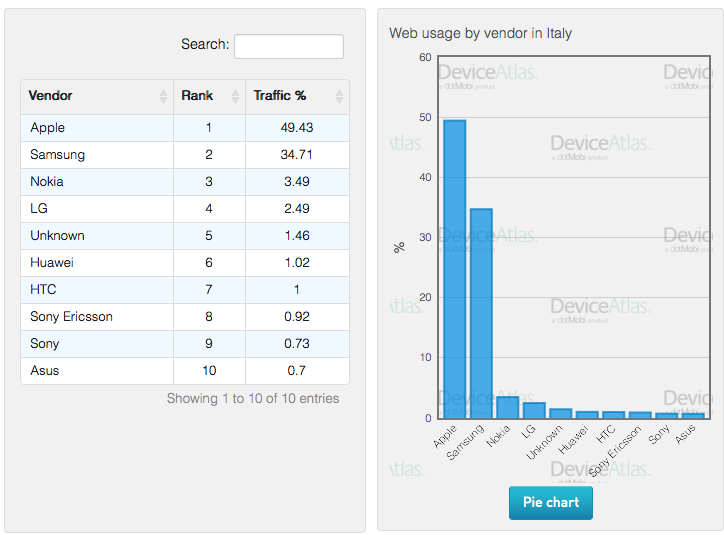The image size is (724, 535).
Task: Click traffic value 0.7
Action: (x=296, y=371)
